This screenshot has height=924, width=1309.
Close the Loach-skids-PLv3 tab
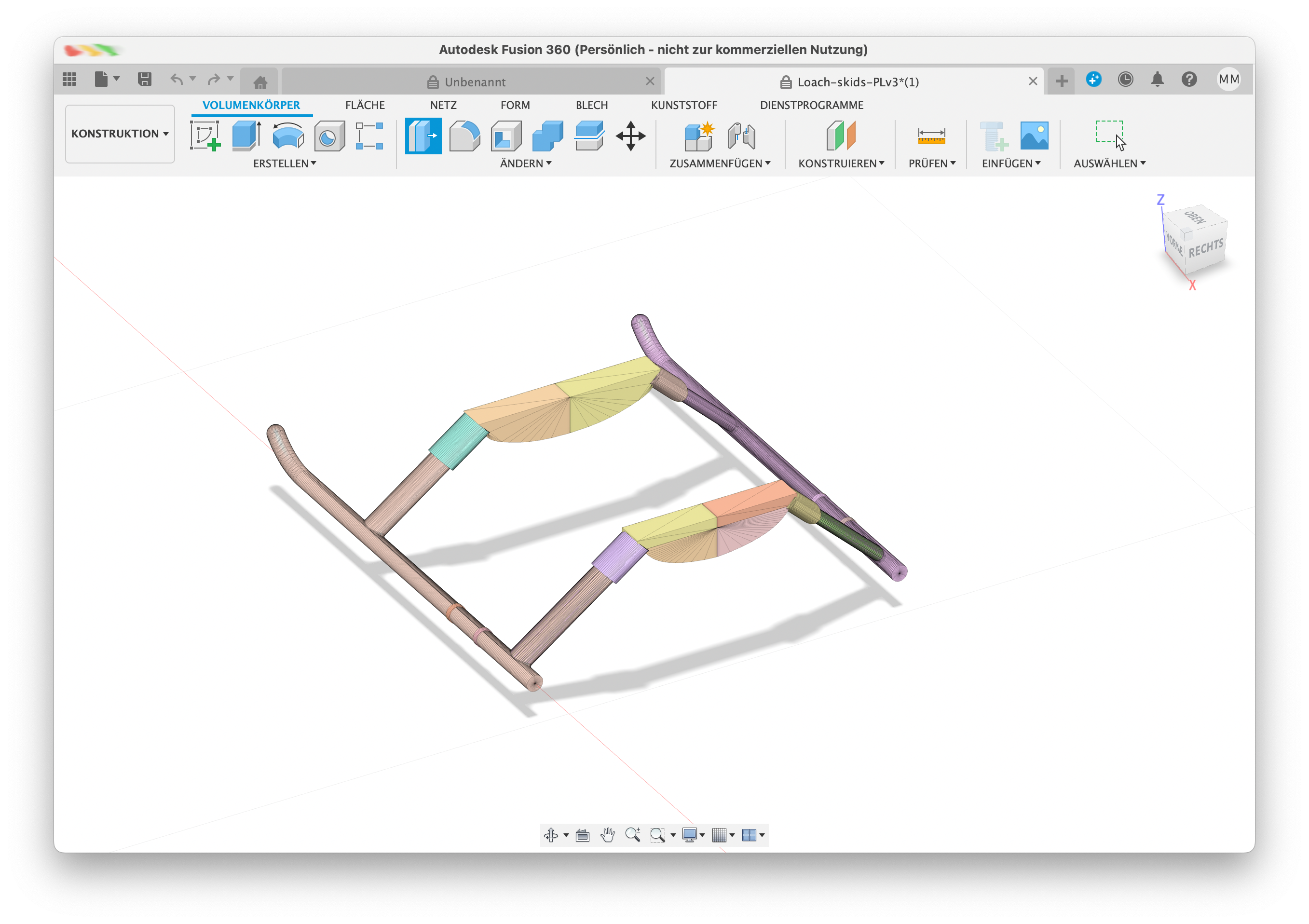[1033, 82]
